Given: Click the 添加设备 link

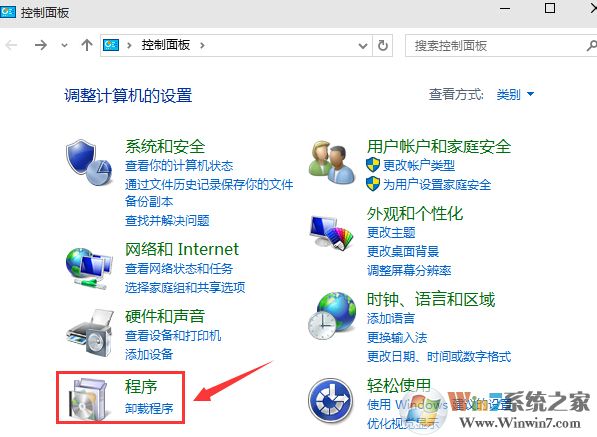Looking at the screenshot, I should pyautogui.click(x=149, y=354).
